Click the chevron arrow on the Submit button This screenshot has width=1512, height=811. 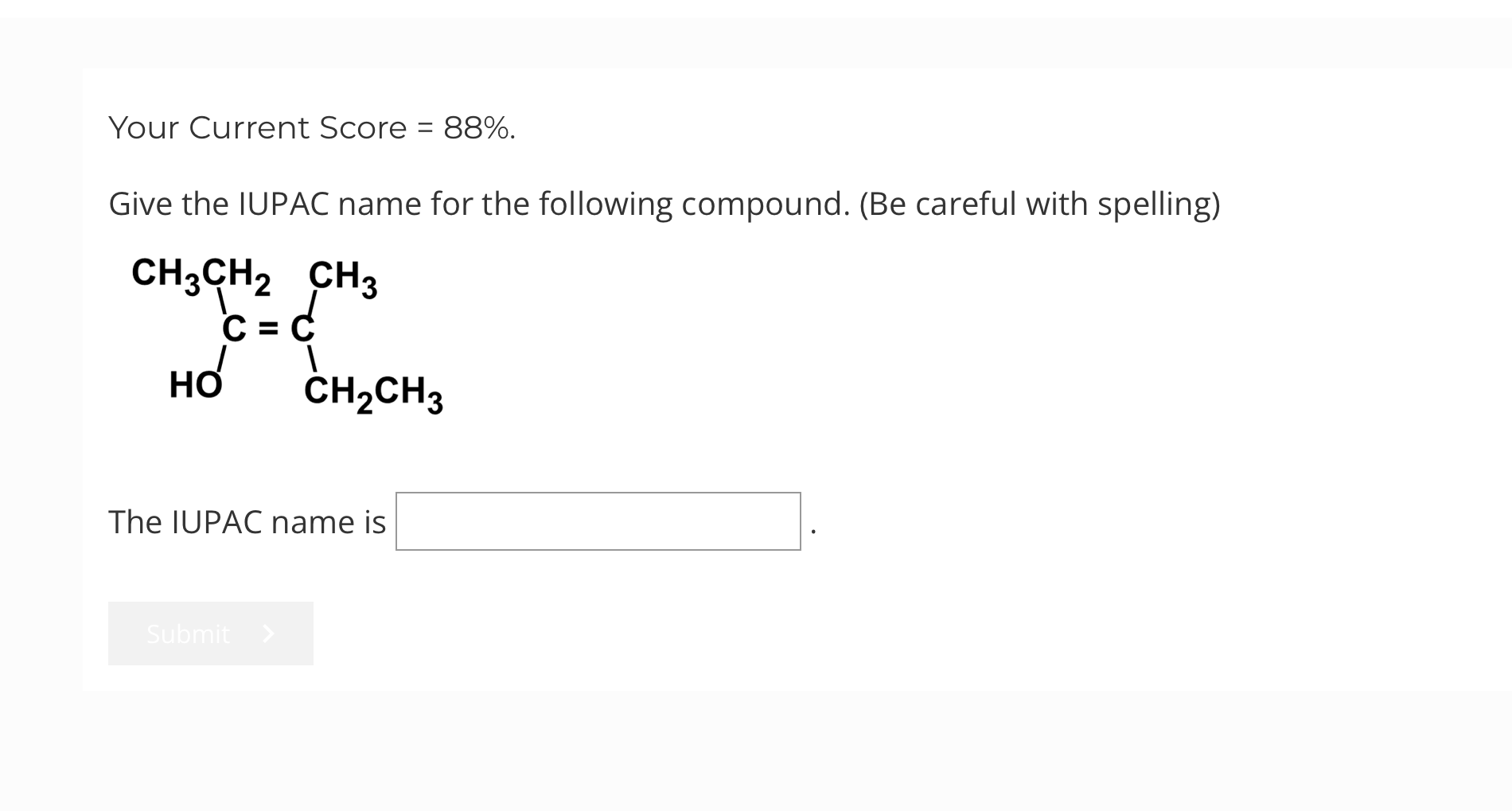pyautogui.click(x=268, y=634)
